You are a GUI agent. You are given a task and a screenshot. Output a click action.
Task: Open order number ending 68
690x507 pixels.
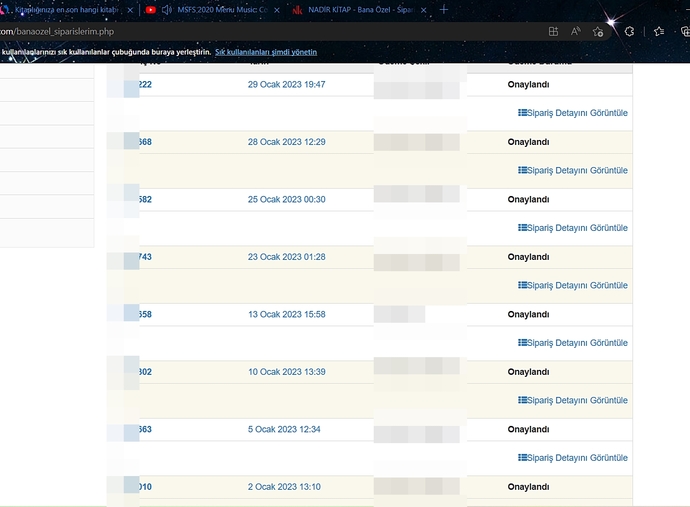click(x=145, y=142)
